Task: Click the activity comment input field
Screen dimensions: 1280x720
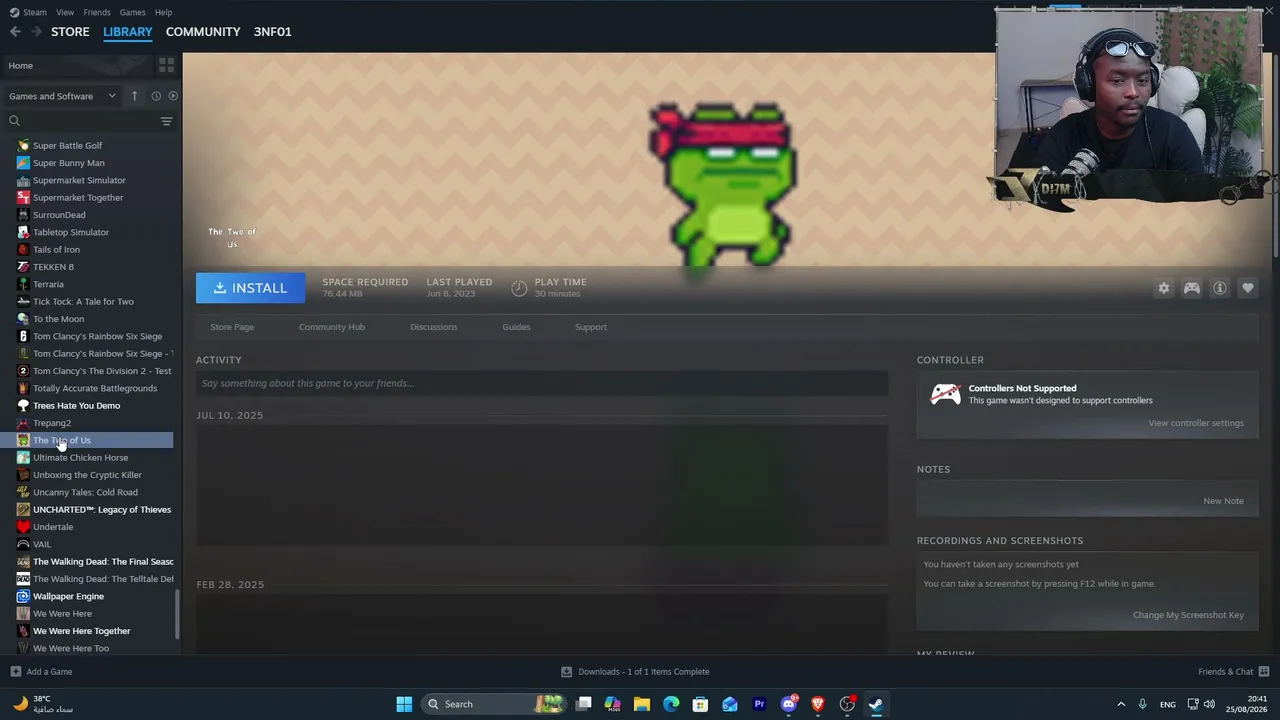Action: click(542, 383)
